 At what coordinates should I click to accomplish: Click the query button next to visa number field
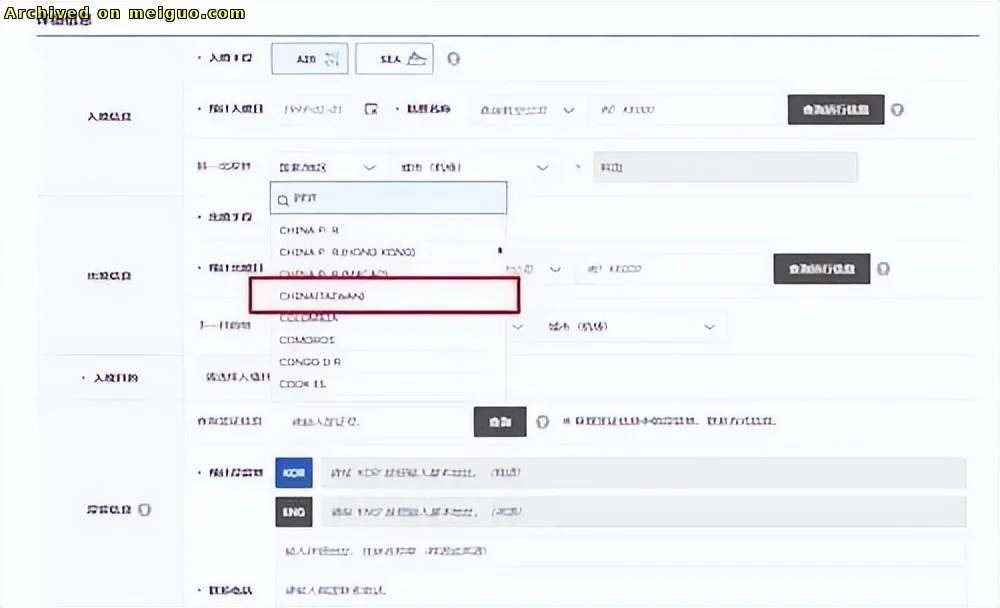[499, 422]
